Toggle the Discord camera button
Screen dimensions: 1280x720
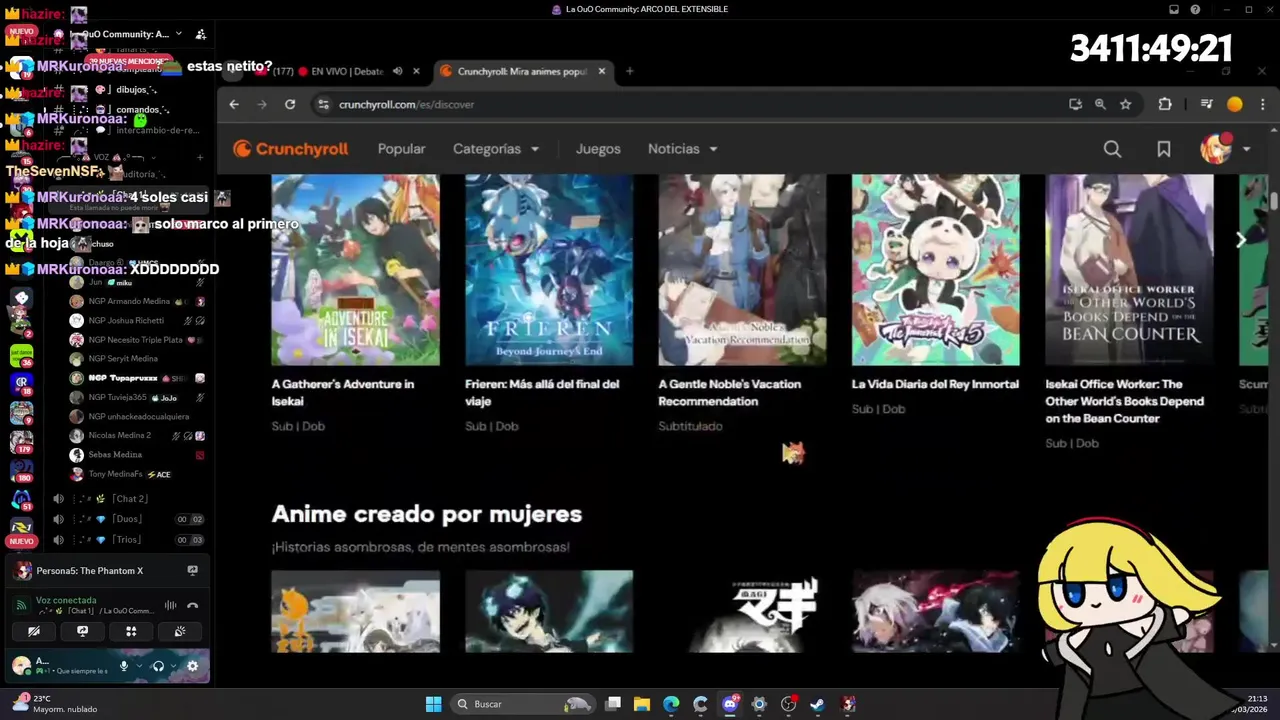pos(34,631)
